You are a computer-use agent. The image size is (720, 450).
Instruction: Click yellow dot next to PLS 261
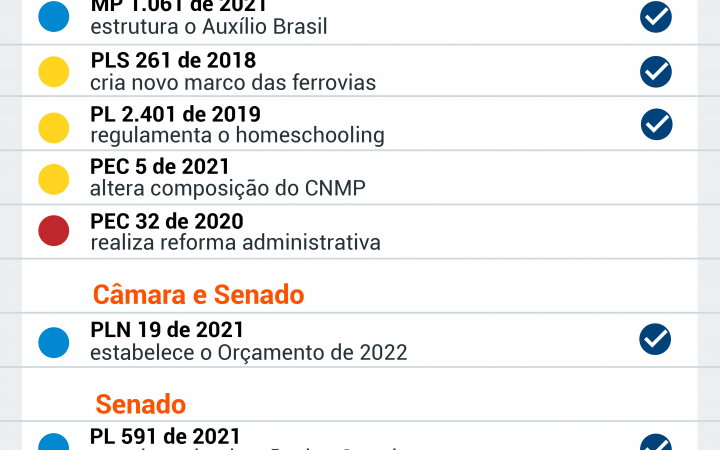tap(54, 71)
